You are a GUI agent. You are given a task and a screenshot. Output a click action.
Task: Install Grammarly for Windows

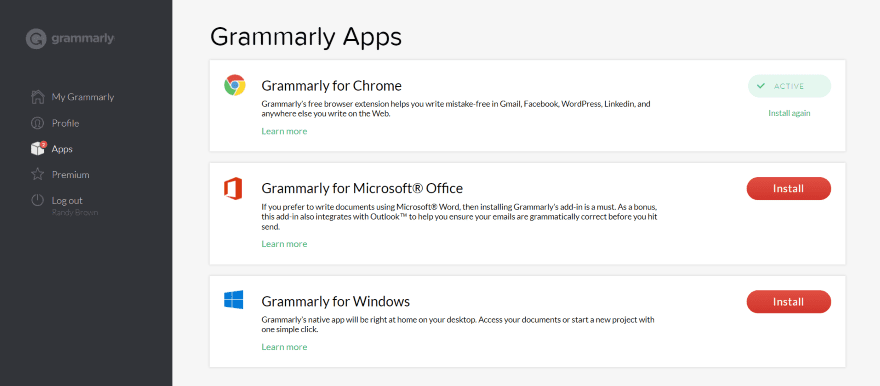click(x=789, y=302)
